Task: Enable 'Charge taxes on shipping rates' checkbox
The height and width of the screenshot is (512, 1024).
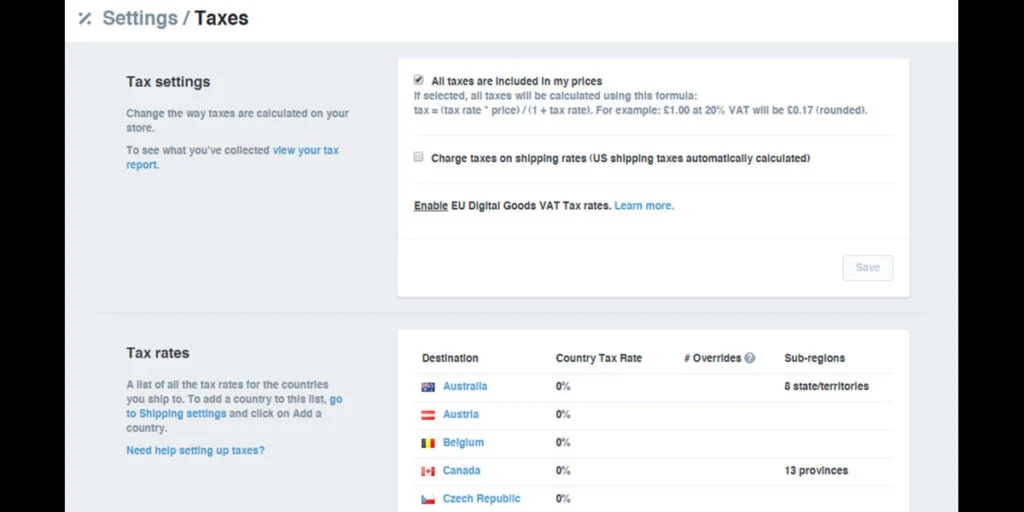Action: point(419,157)
